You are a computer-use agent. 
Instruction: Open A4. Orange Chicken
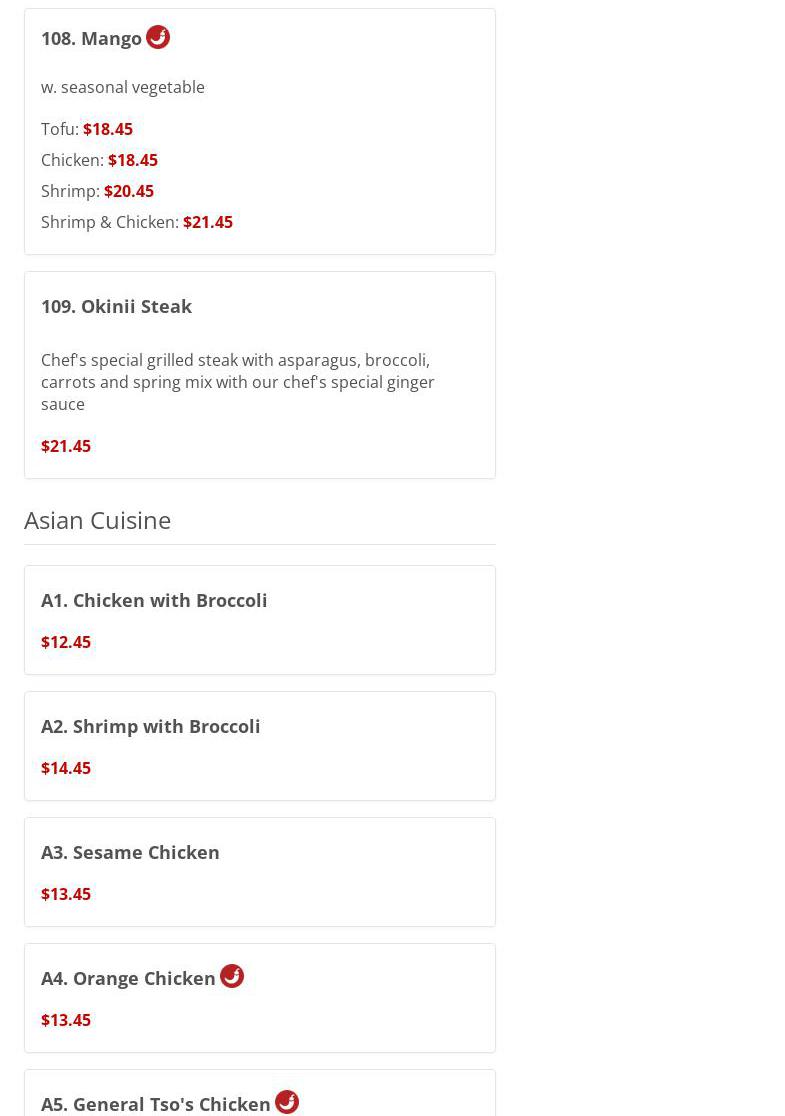[x=128, y=978]
